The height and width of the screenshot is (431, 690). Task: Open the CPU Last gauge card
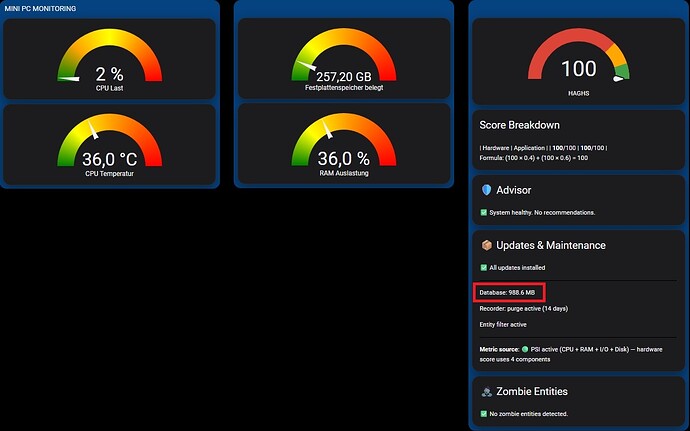coord(110,59)
